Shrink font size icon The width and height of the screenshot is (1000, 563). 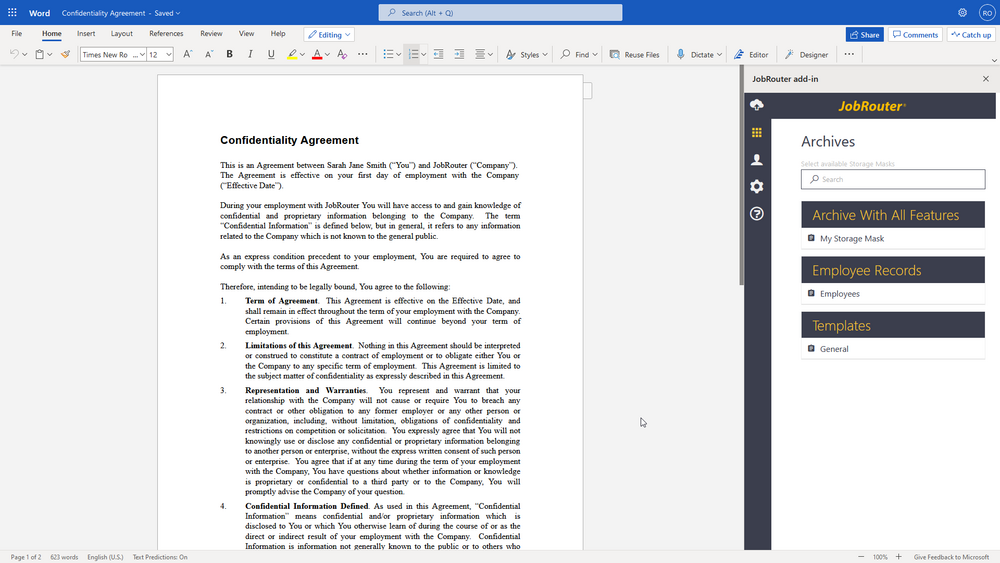[x=209, y=54]
